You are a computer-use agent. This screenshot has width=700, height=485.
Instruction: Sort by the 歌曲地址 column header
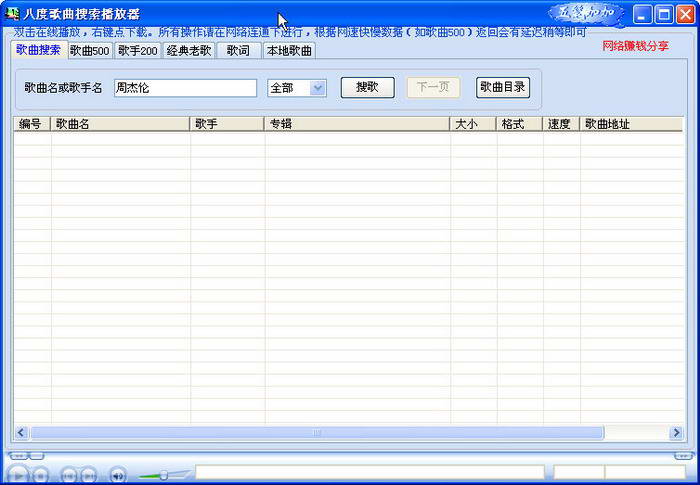tap(632, 124)
